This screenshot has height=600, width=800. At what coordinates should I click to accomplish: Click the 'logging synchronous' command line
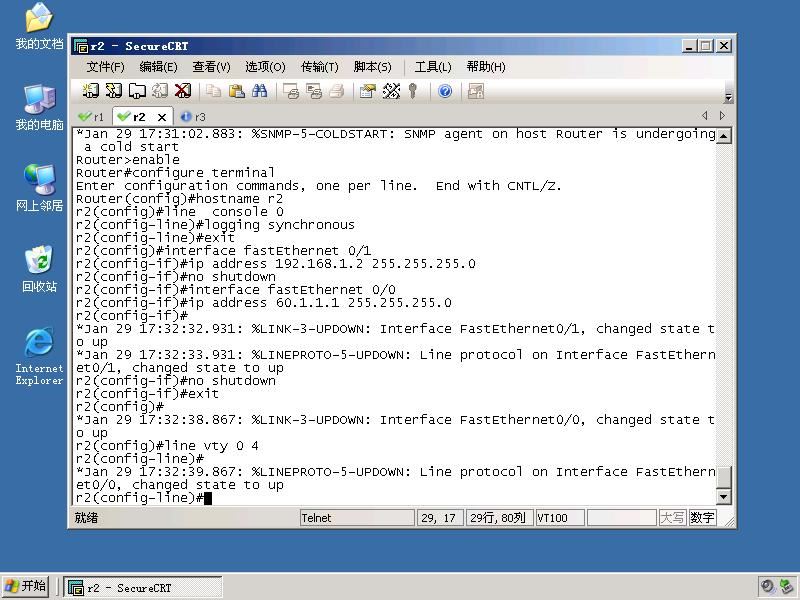coord(215,225)
